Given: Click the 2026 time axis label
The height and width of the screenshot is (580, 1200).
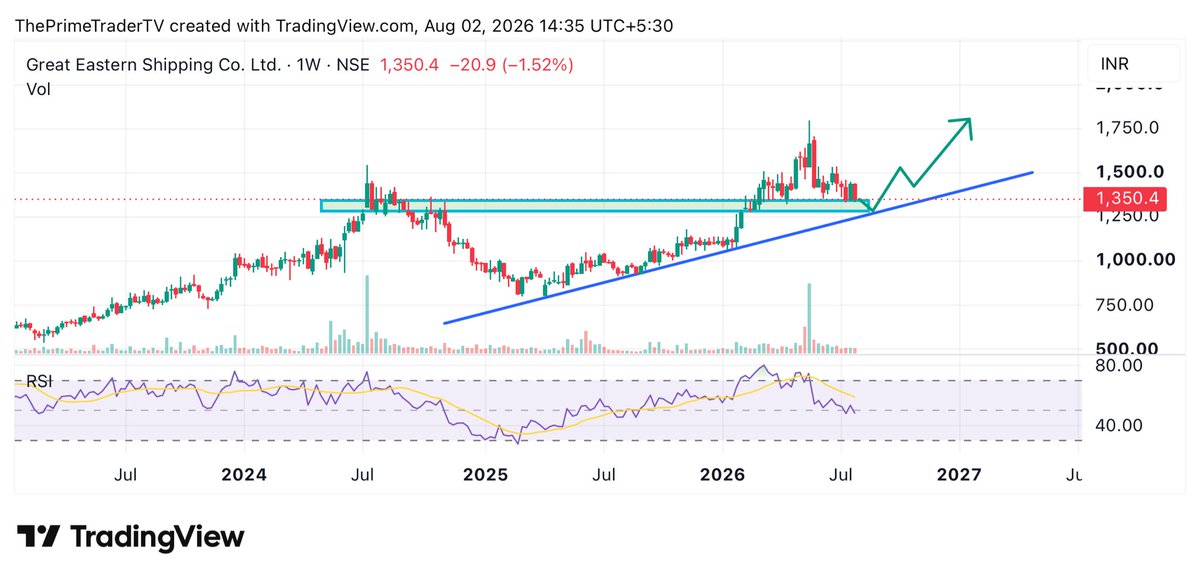Looking at the screenshot, I should coord(723,473).
